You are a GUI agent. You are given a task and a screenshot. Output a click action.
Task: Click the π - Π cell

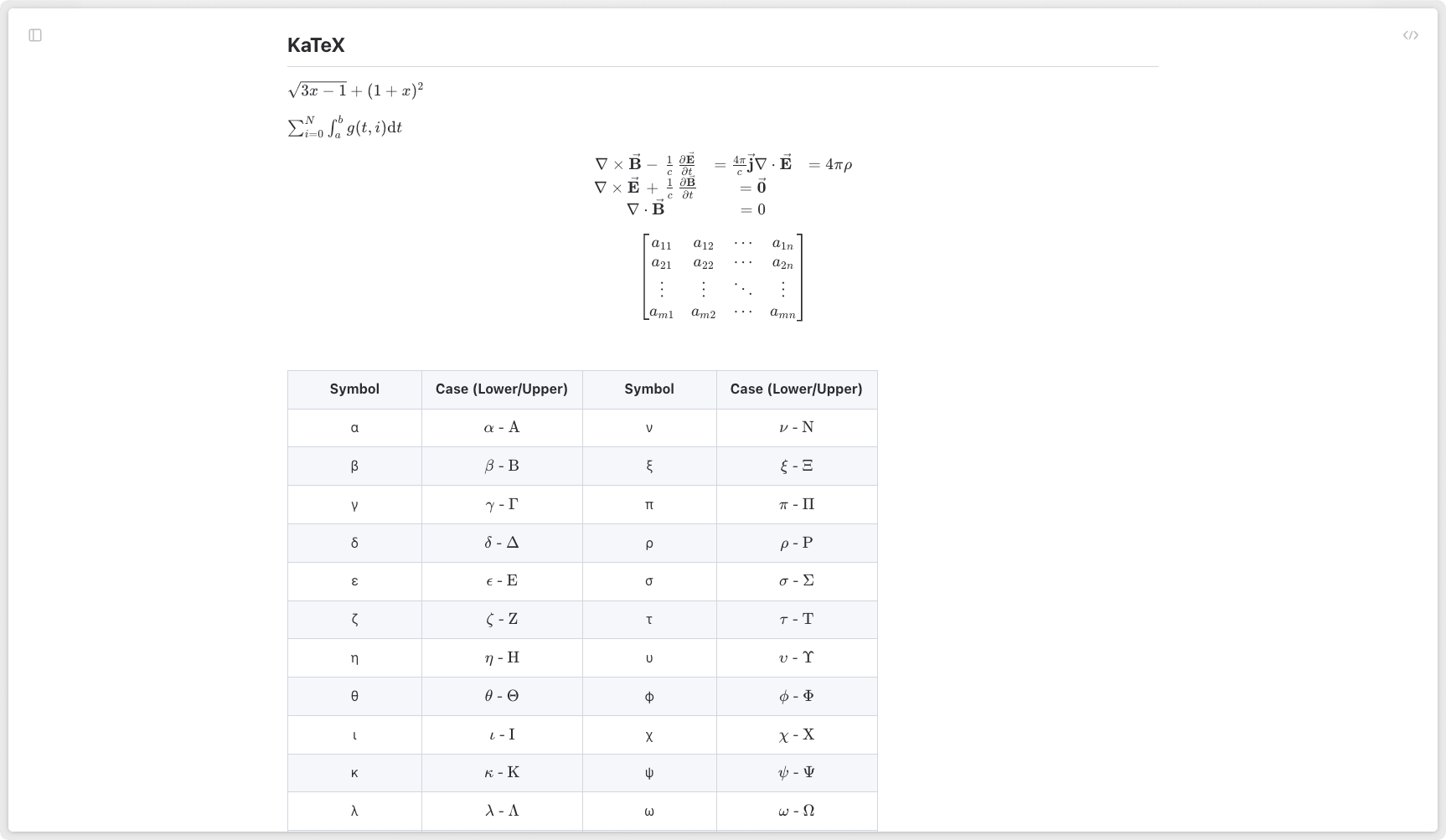click(x=797, y=505)
